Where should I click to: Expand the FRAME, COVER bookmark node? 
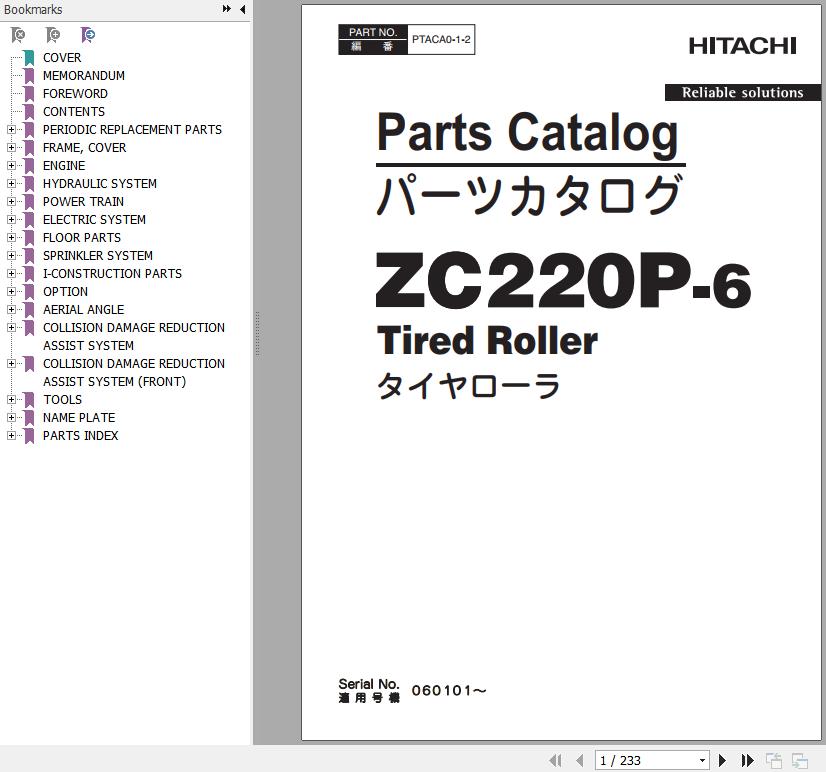tap(11, 147)
